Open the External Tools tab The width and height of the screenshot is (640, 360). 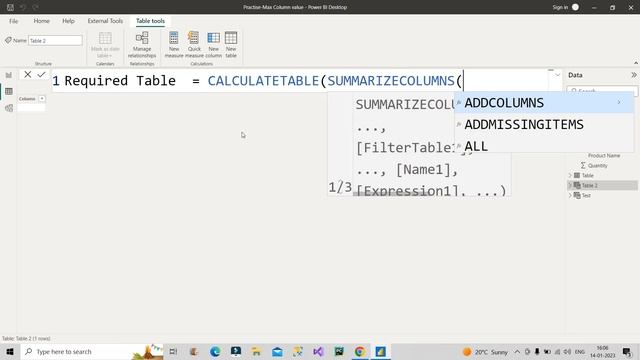(x=105, y=21)
